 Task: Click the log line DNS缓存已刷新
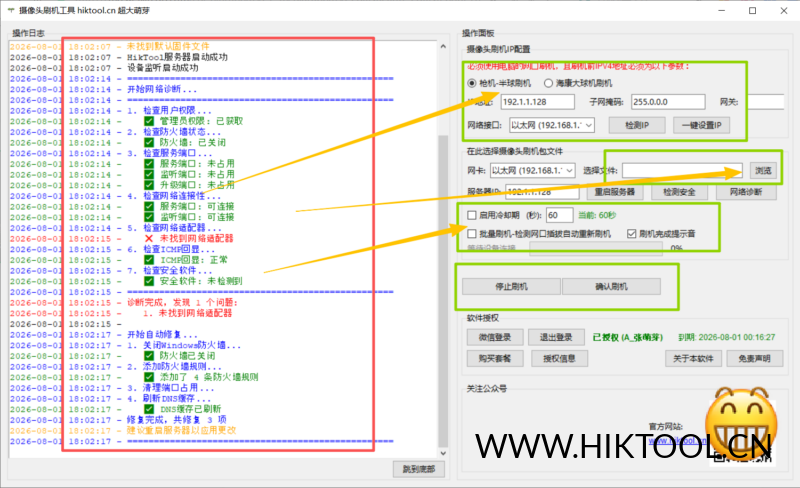tap(183, 409)
